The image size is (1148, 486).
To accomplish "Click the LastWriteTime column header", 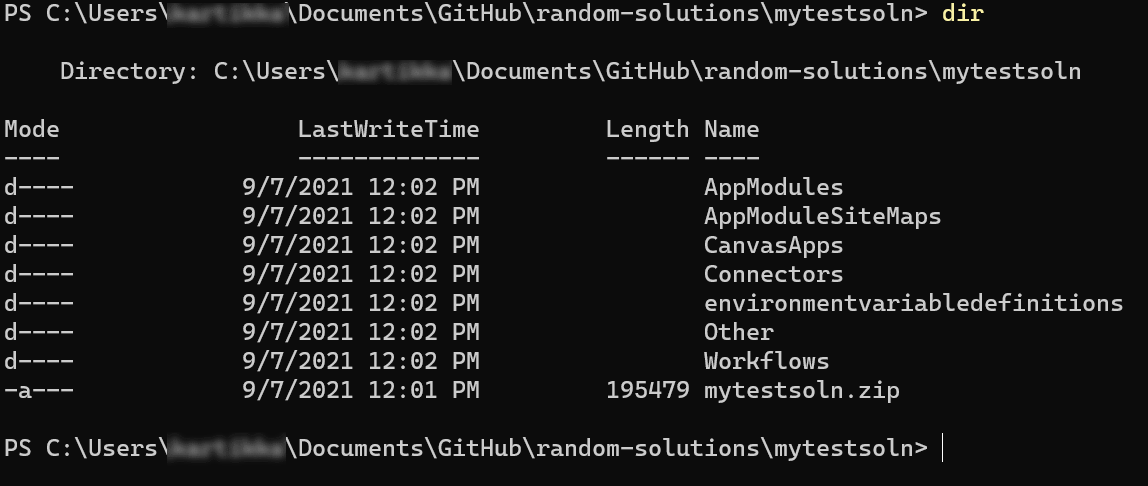I will [x=388, y=130].
